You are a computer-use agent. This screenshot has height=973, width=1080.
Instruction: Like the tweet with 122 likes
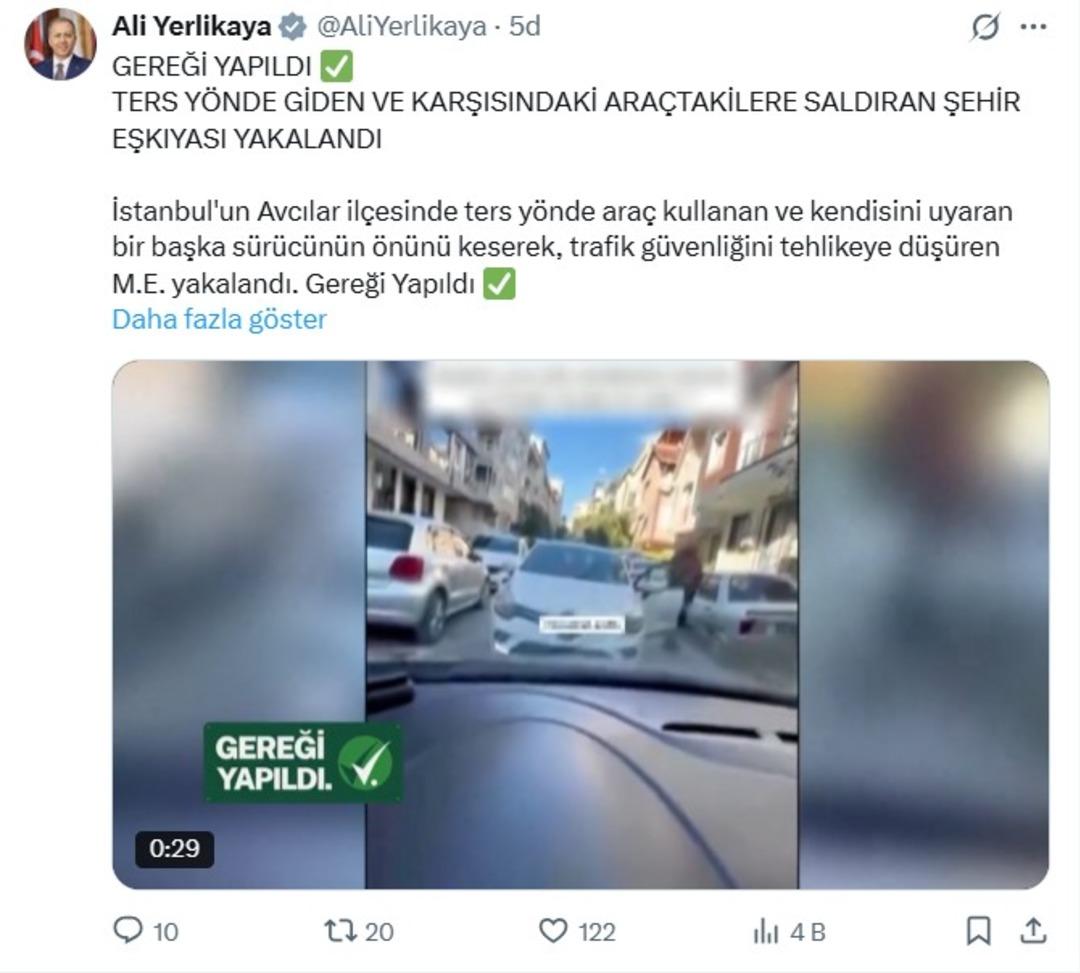click(552, 931)
